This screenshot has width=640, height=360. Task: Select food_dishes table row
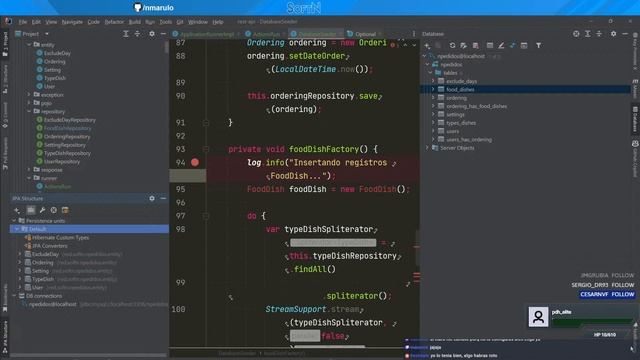pyautogui.click(x=525, y=89)
